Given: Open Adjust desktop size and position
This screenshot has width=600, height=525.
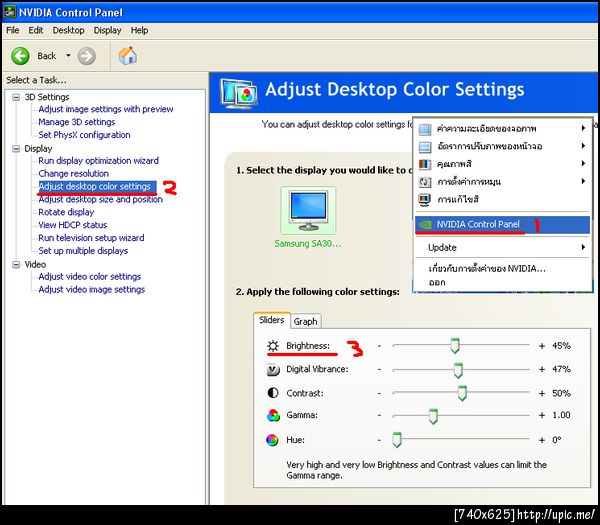Looking at the screenshot, I should coord(100,199).
